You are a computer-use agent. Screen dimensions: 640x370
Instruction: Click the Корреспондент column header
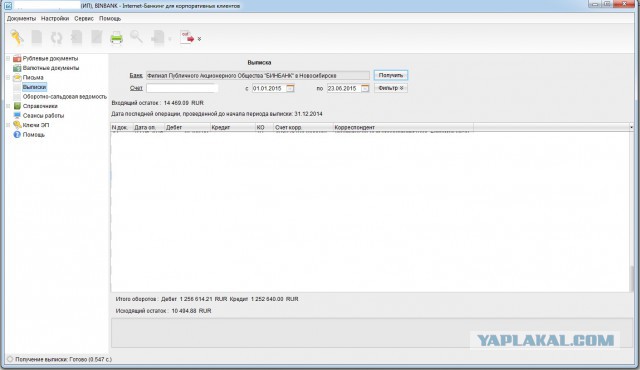403,128
